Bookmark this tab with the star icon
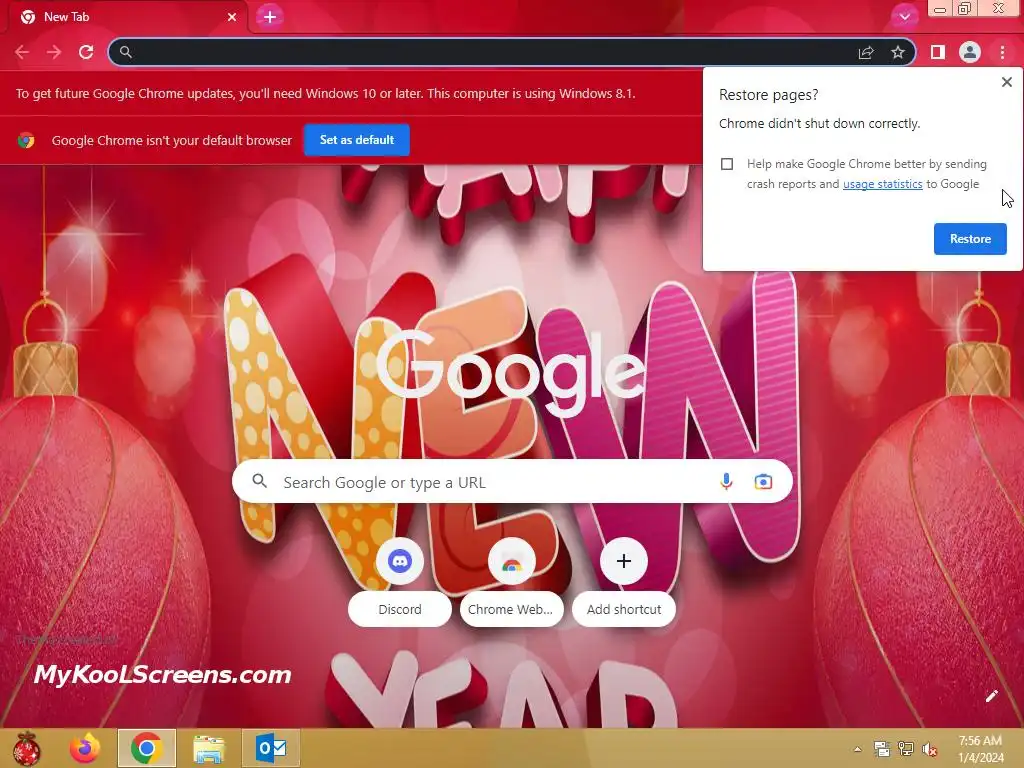1024x768 pixels. (x=898, y=52)
